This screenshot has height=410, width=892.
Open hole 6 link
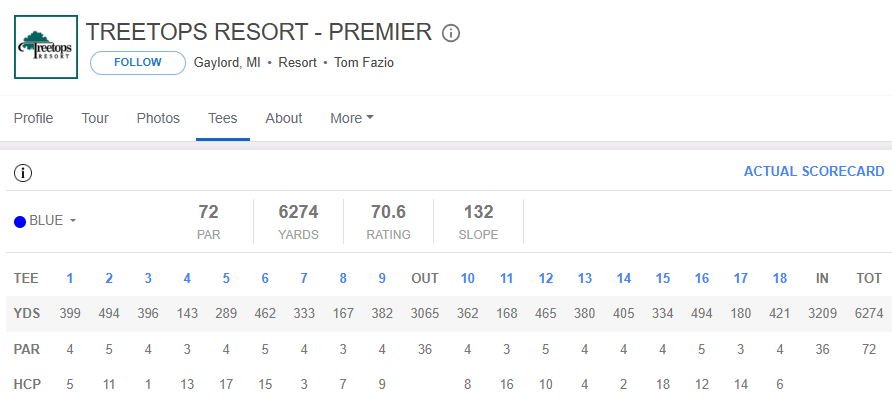(265, 278)
